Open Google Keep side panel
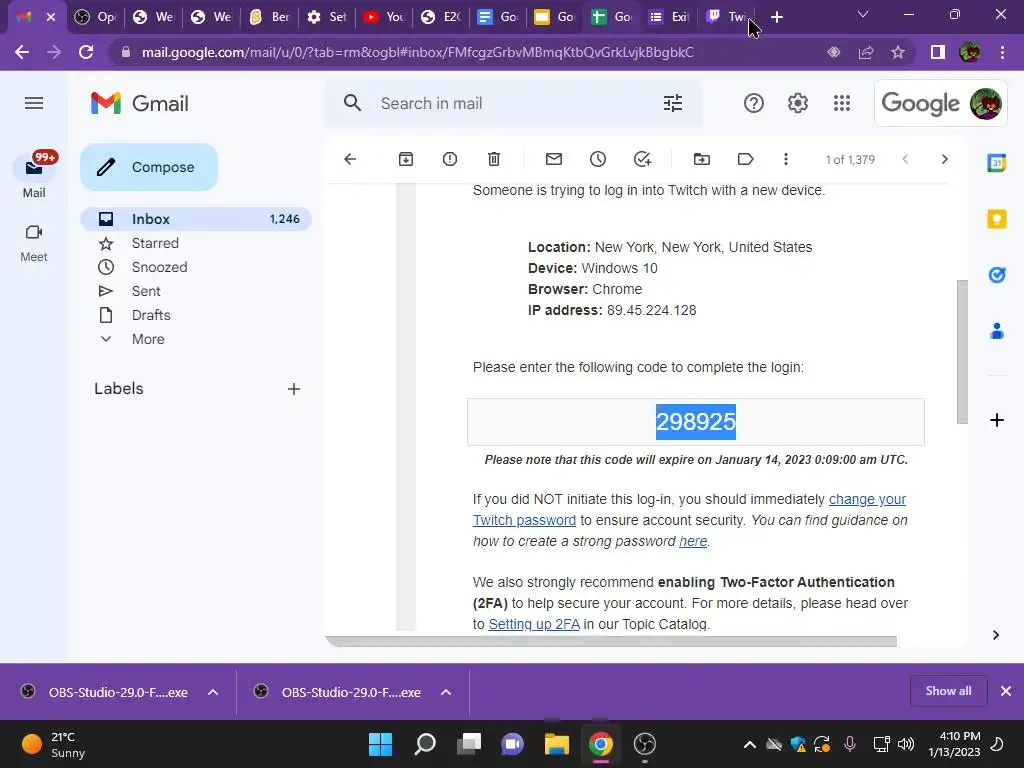This screenshot has height=768, width=1024. coord(997,219)
